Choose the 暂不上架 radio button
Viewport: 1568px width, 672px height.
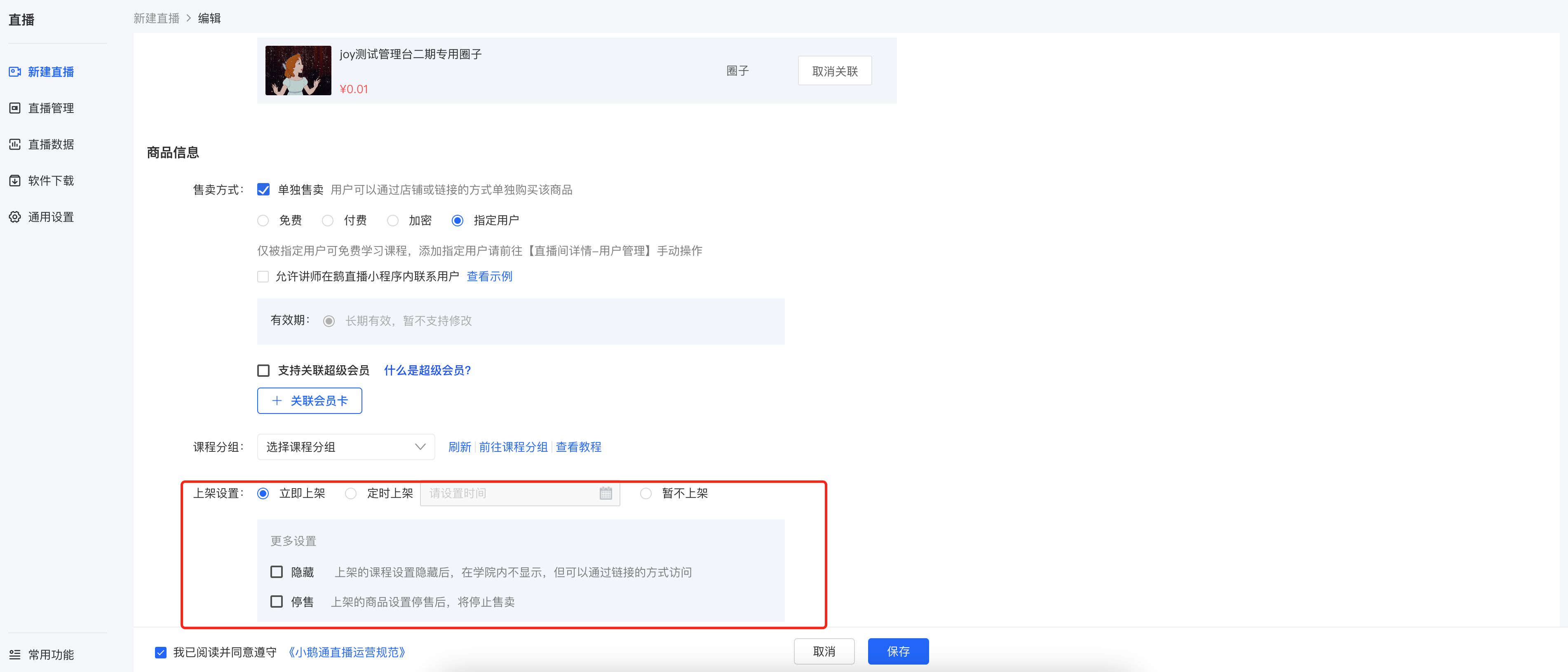[646, 493]
